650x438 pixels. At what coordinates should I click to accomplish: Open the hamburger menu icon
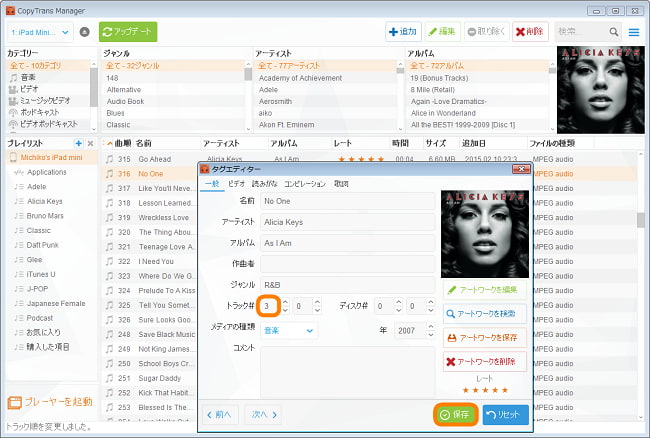coord(634,32)
